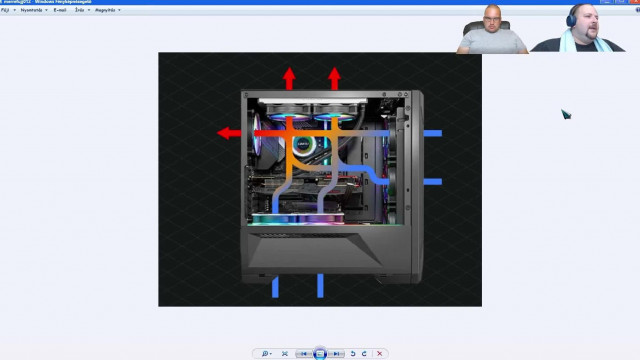Go to the next image

[x=336, y=353]
